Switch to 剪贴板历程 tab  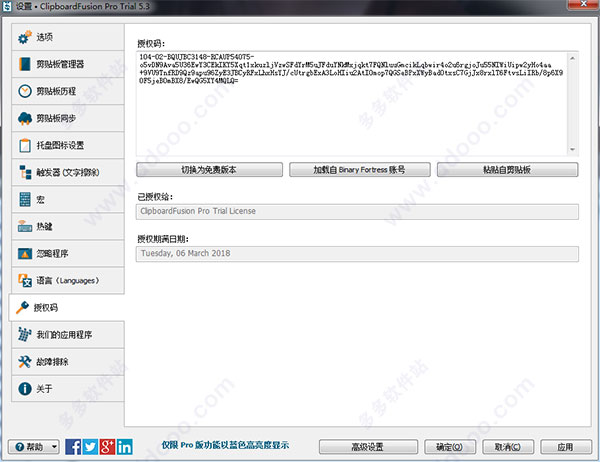(x=68, y=91)
